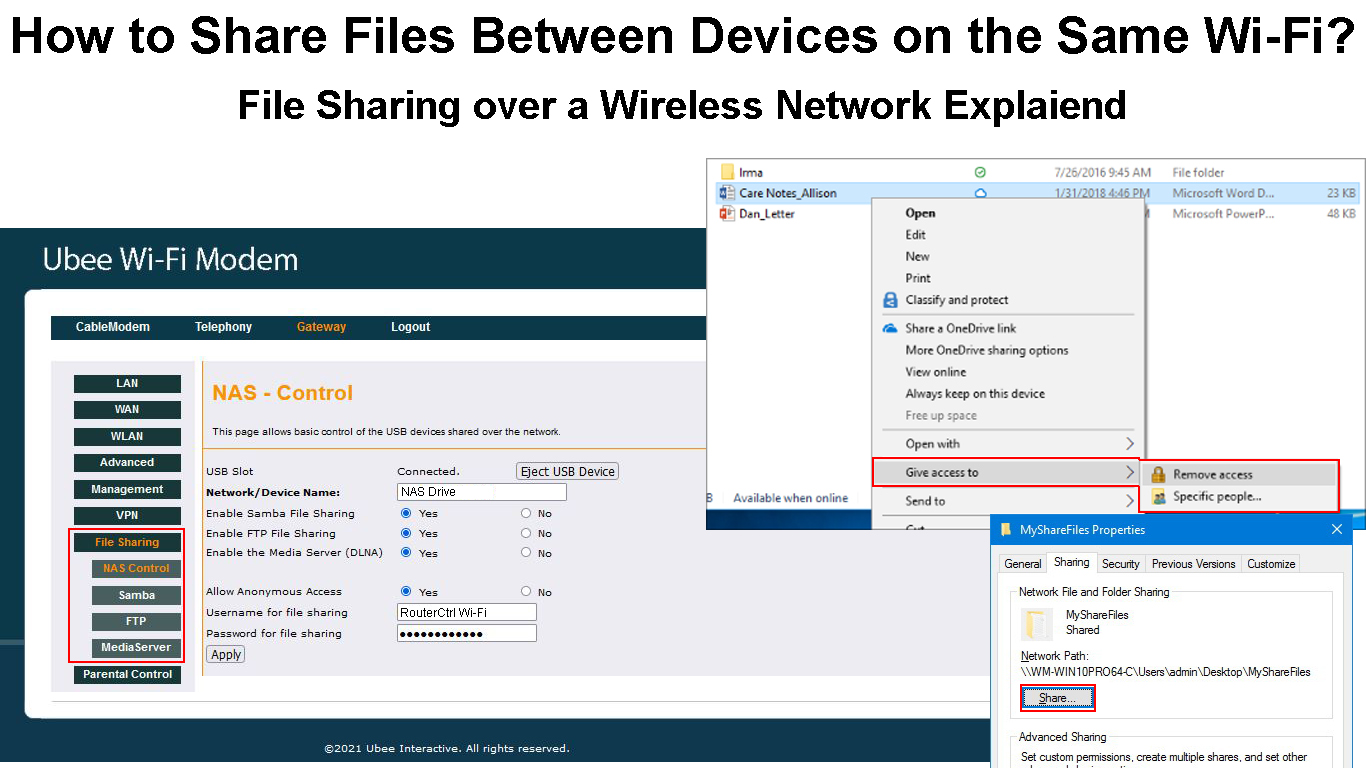Select Yes for Enable FTP File Sharing
Viewport: 1366px width, 768px height.
406,533
